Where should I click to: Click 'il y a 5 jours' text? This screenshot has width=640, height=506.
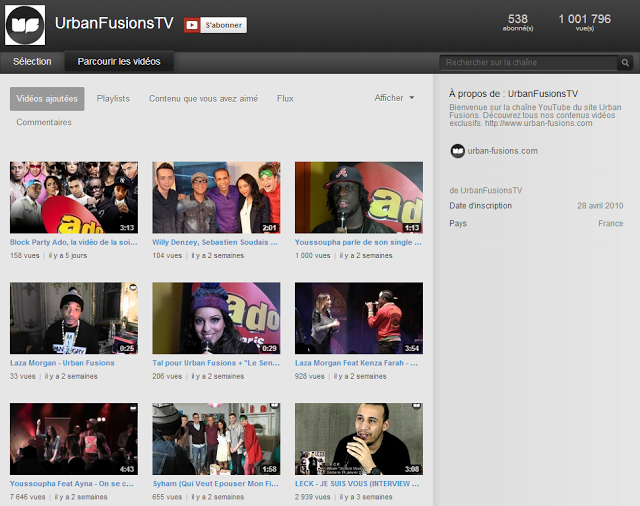[68, 255]
